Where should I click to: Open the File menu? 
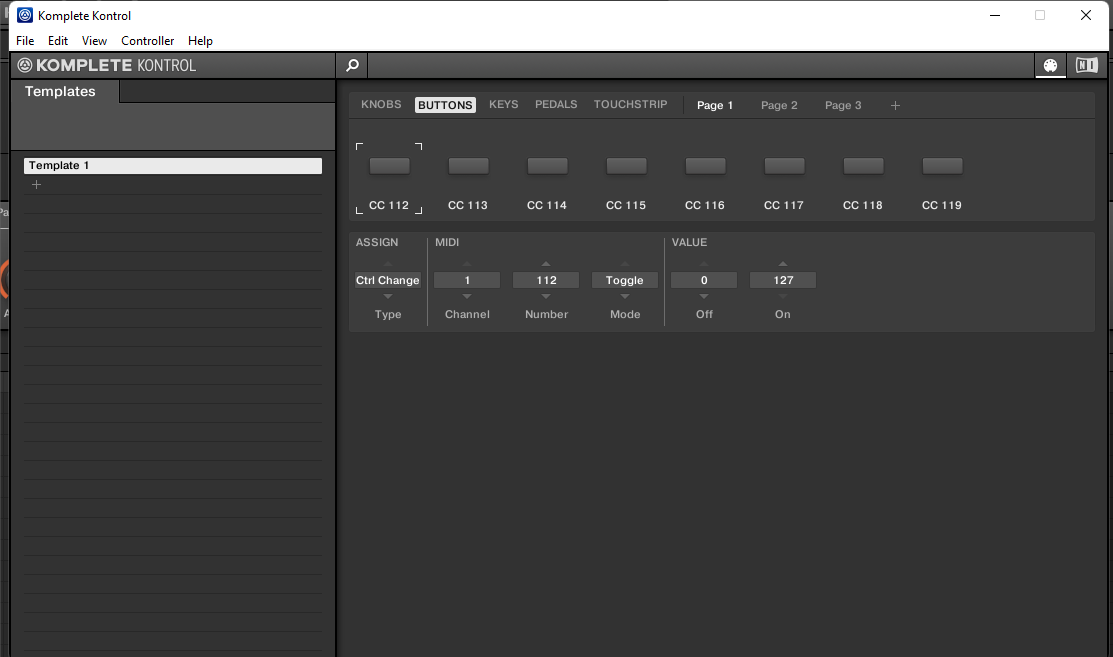[25, 40]
